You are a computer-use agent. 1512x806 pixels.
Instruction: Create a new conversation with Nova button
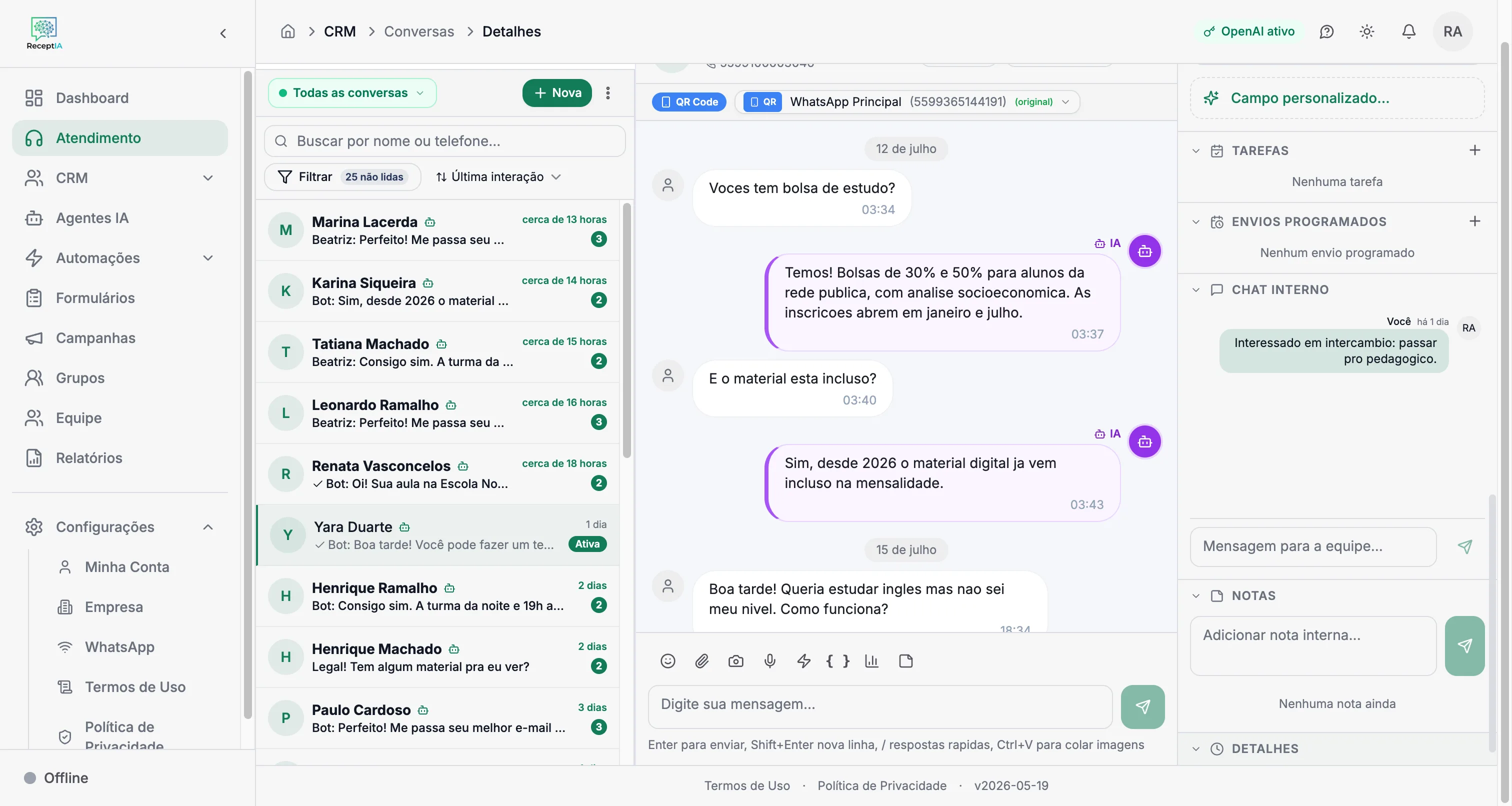pos(557,93)
